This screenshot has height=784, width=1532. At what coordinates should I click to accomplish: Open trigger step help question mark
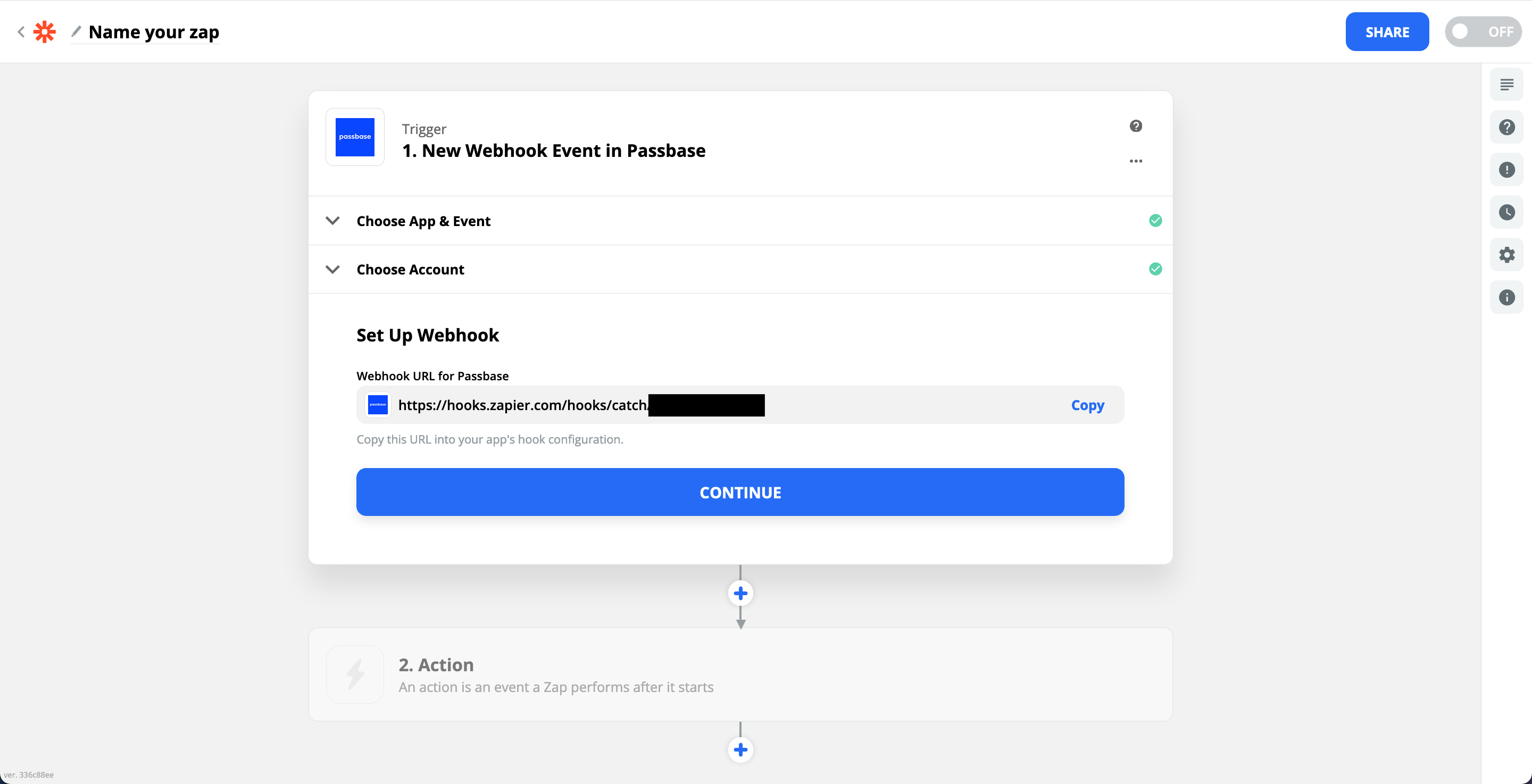pos(1135,126)
